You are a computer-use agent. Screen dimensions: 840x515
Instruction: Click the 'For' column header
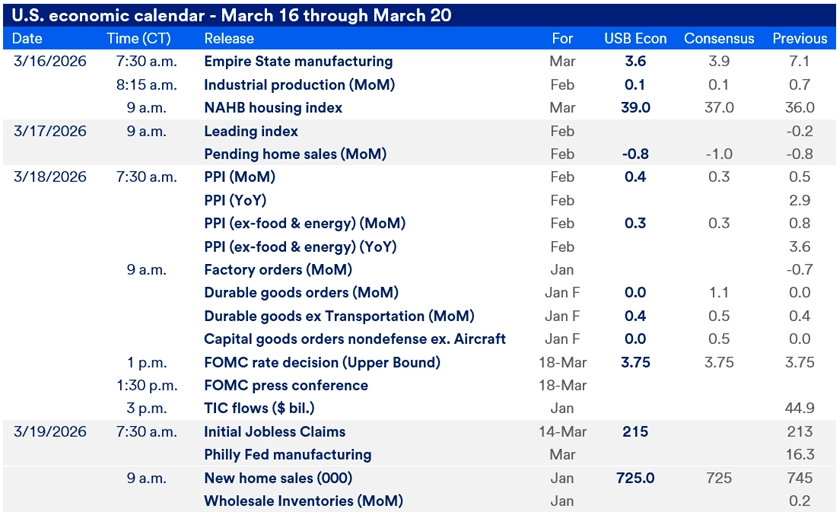point(562,39)
